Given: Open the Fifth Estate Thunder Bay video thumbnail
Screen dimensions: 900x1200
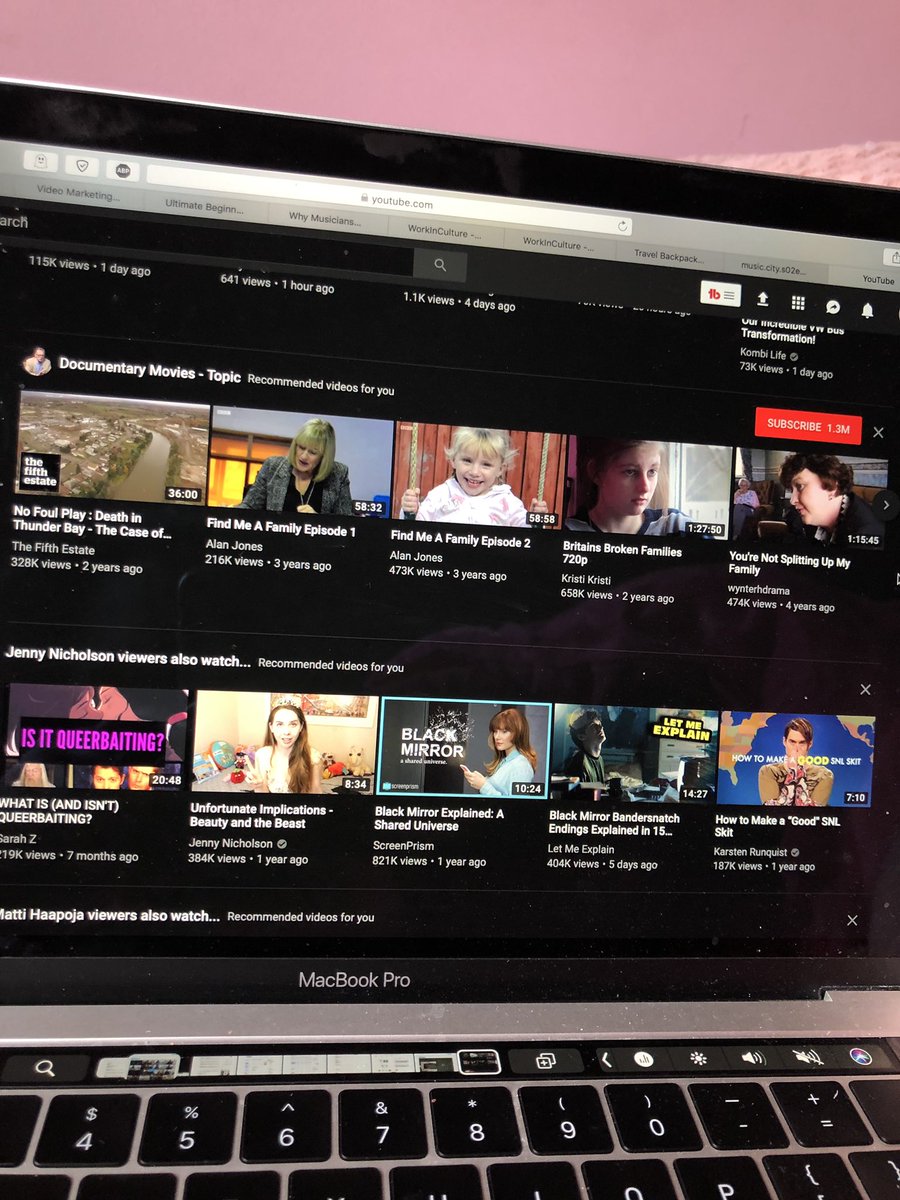Looking at the screenshot, I should 112,448.
